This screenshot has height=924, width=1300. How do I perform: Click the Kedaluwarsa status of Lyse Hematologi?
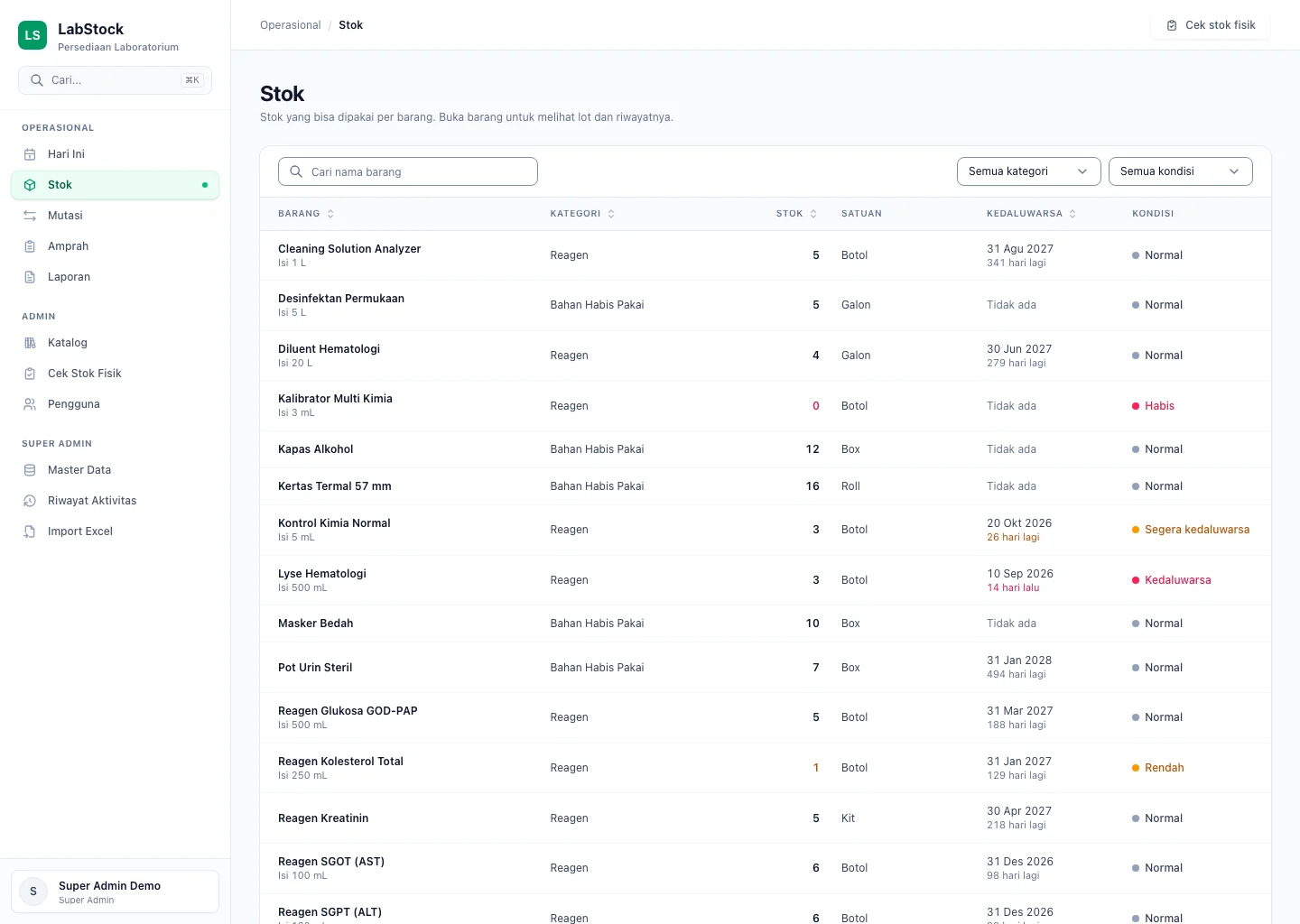point(1178,580)
